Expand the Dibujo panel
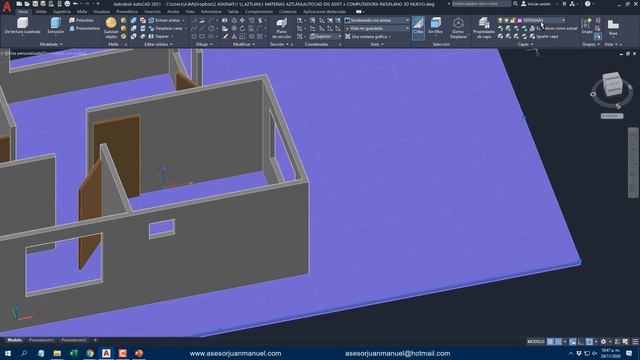 [204, 44]
